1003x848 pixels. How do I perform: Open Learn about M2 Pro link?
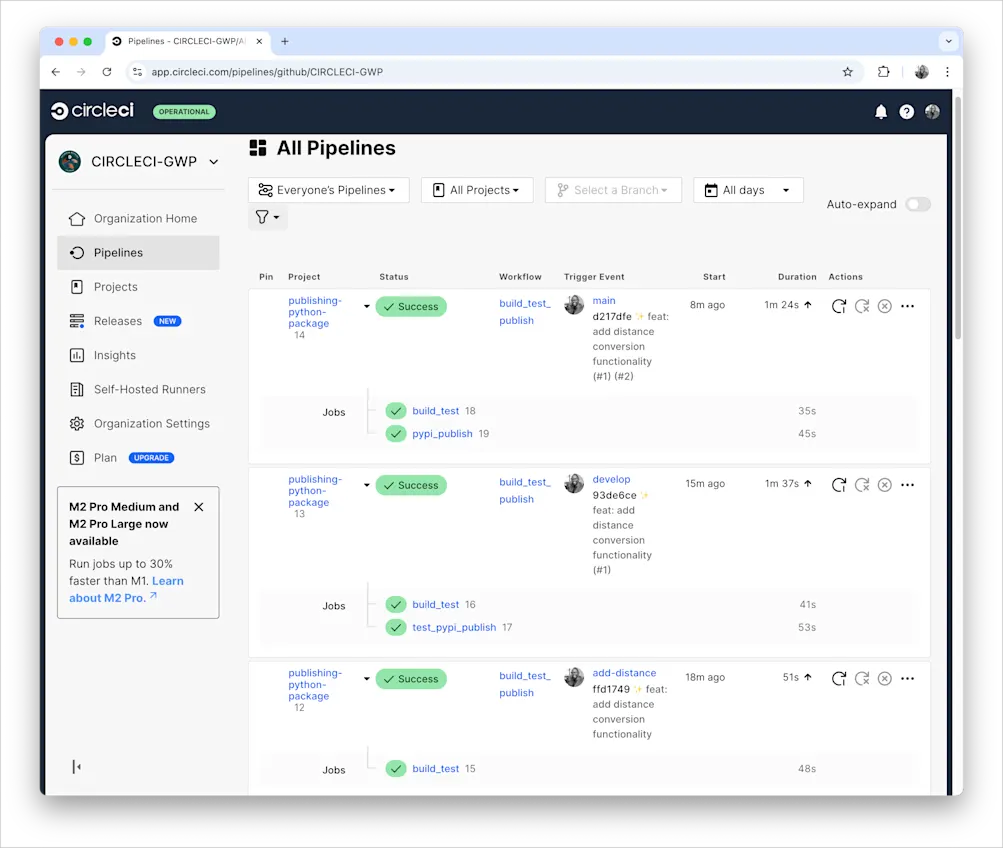pos(126,590)
